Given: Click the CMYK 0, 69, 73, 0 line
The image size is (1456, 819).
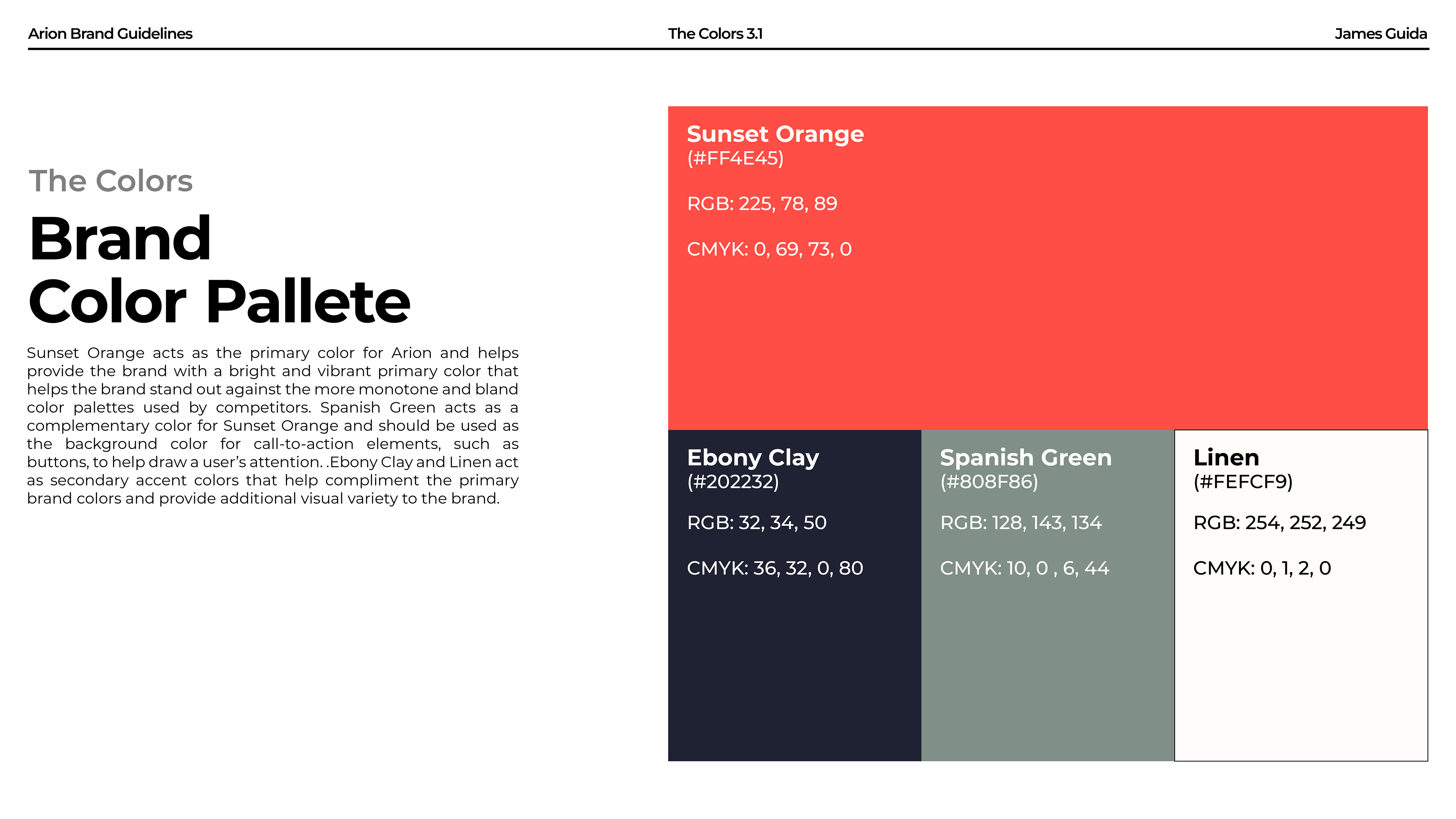Looking at the screenshot, I should (x=769, y=249).
